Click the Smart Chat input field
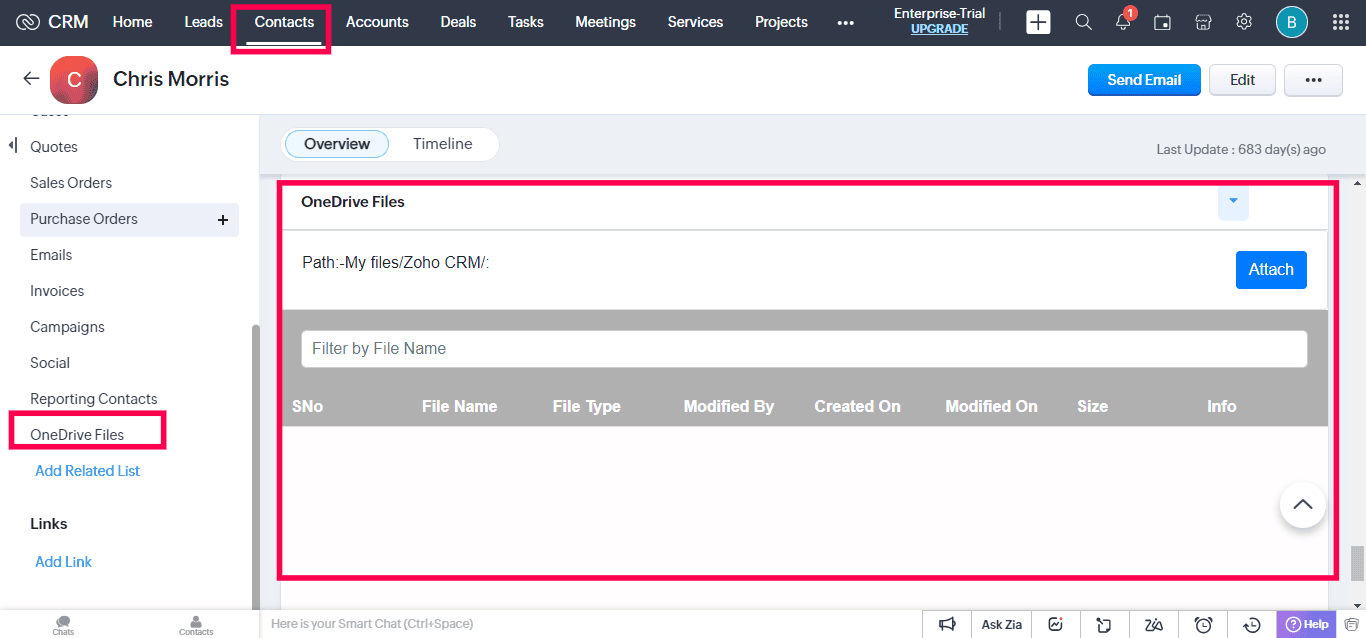 590,624
